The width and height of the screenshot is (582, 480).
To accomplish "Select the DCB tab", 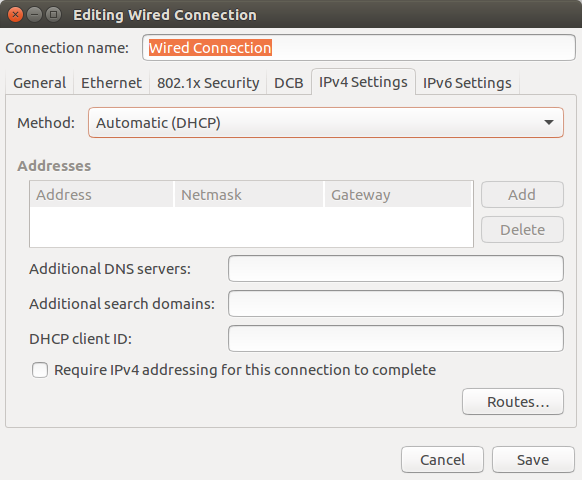I will (x=289, y=83).
